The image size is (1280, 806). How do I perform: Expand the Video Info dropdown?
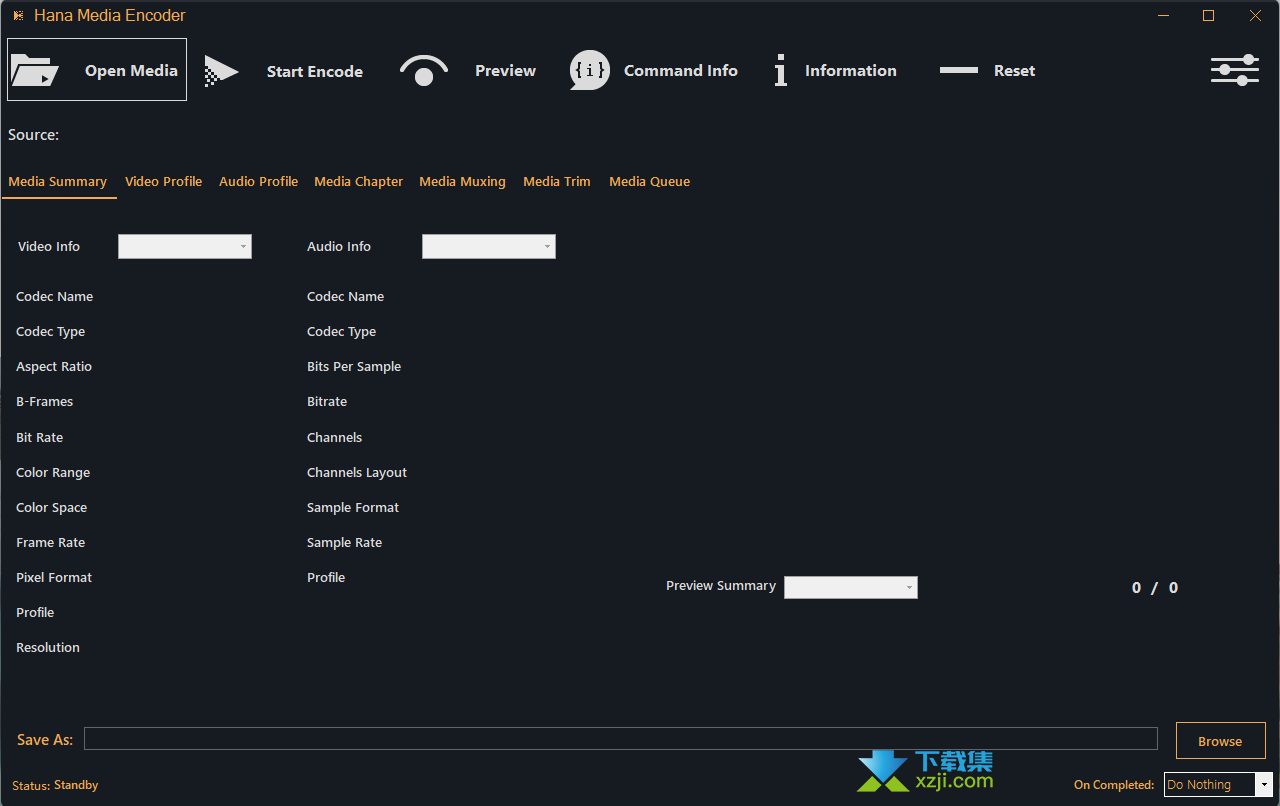click(x=185, y=247)
